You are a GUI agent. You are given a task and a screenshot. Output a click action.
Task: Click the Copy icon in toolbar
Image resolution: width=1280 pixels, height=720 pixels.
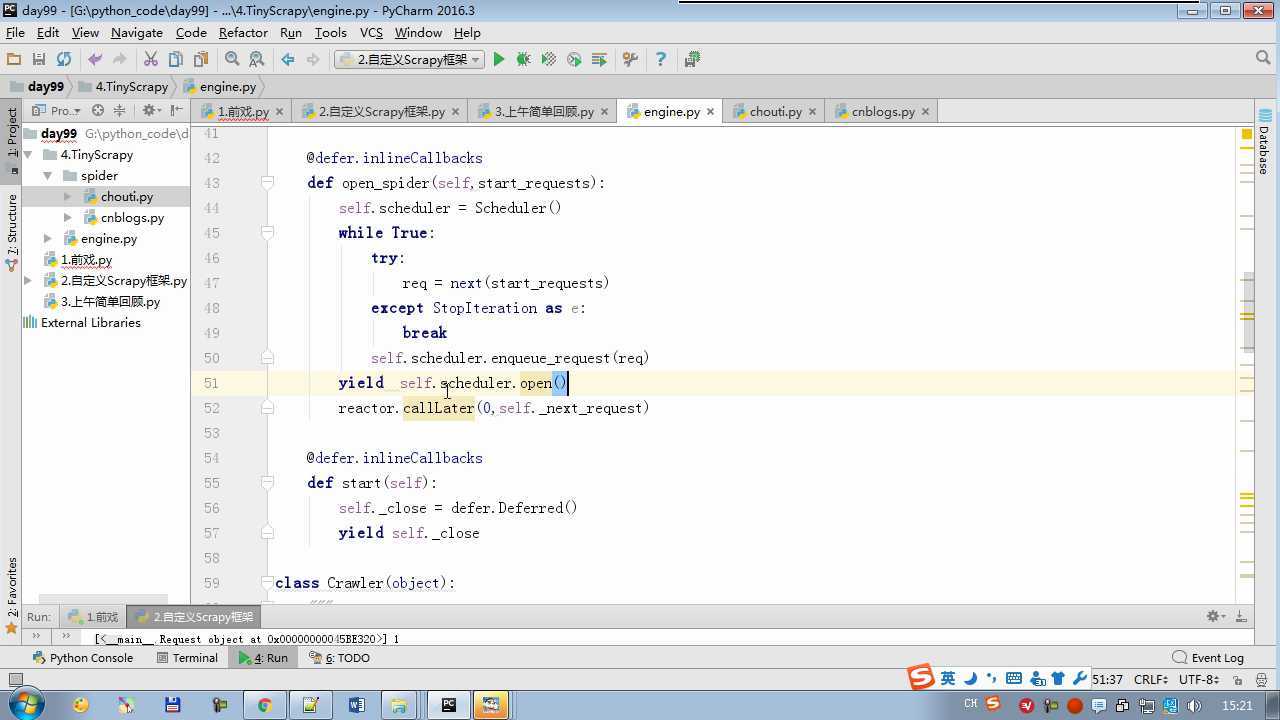click(x=176, y=60)
